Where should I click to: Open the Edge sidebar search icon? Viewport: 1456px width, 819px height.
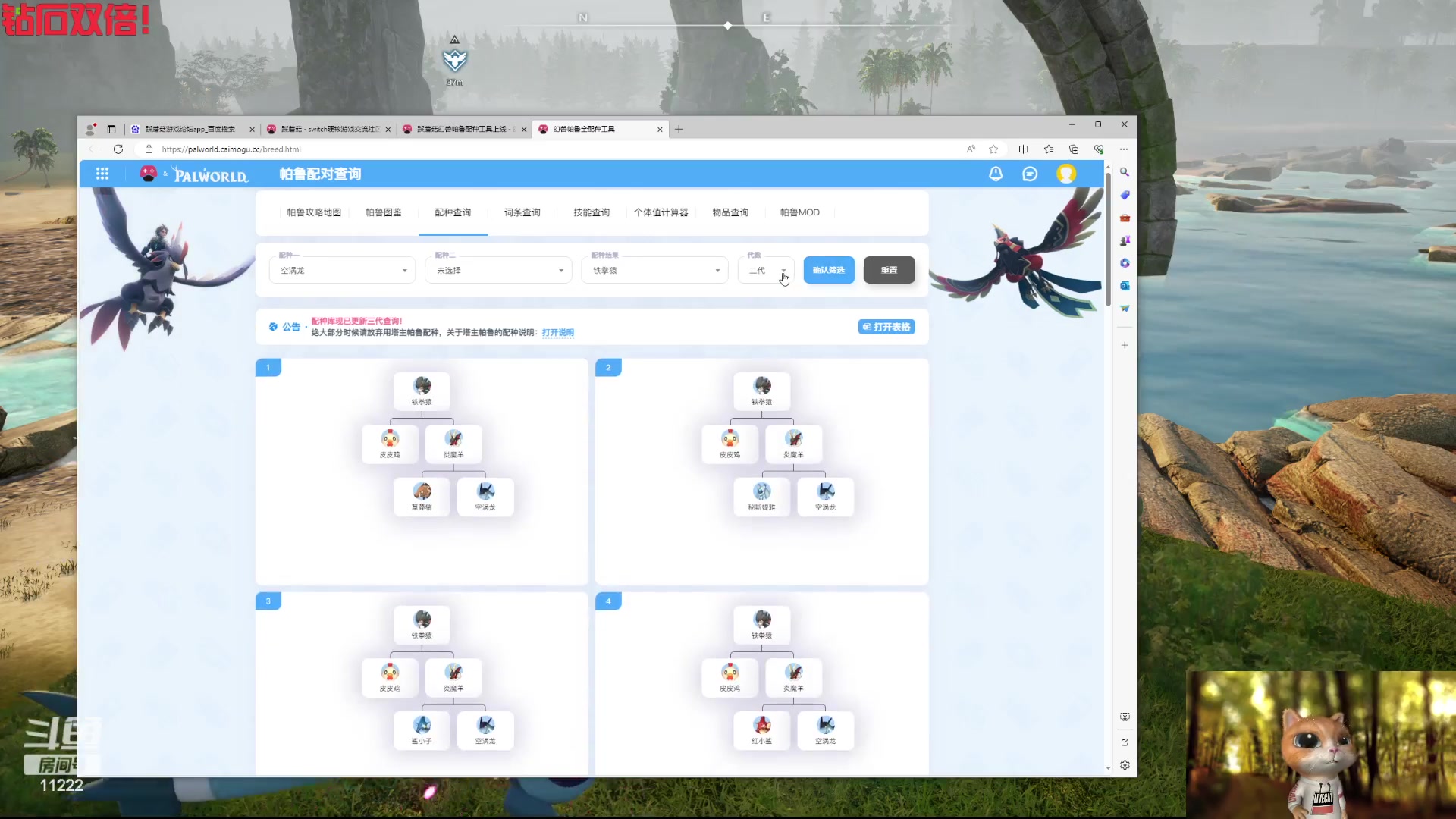coord(1125,172)
